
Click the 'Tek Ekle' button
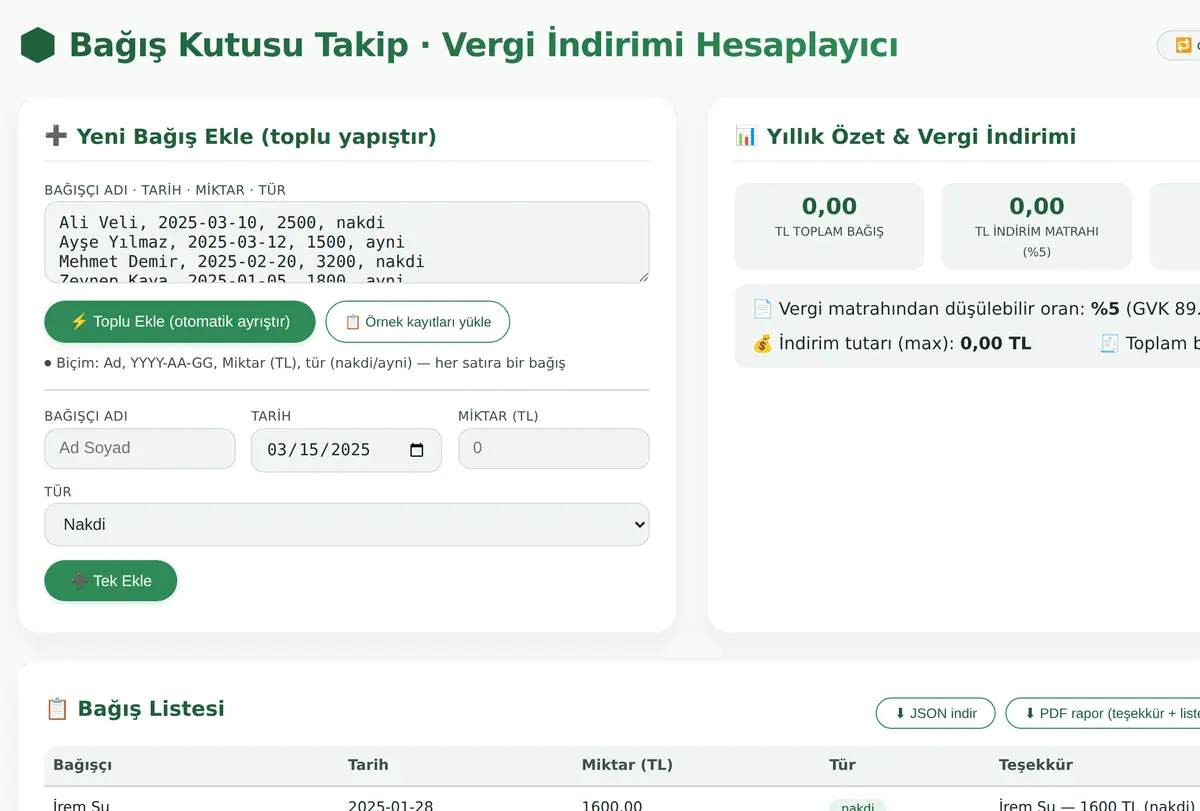click(111, 581)
